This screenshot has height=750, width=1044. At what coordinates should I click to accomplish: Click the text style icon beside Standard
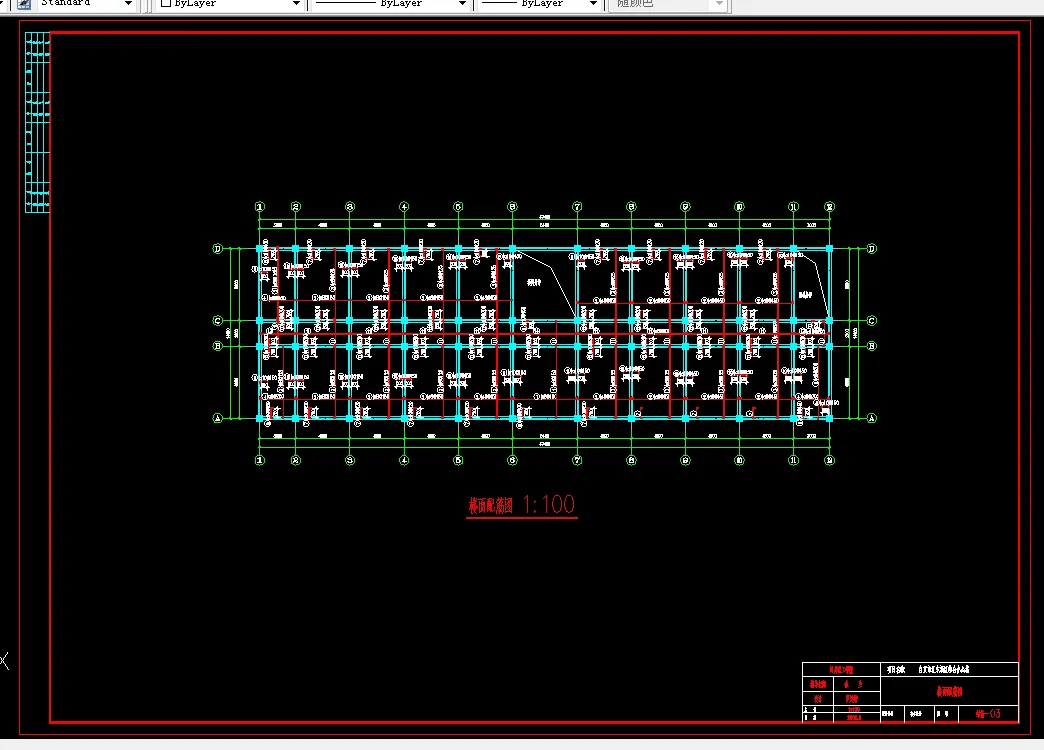tap(24, 4)
